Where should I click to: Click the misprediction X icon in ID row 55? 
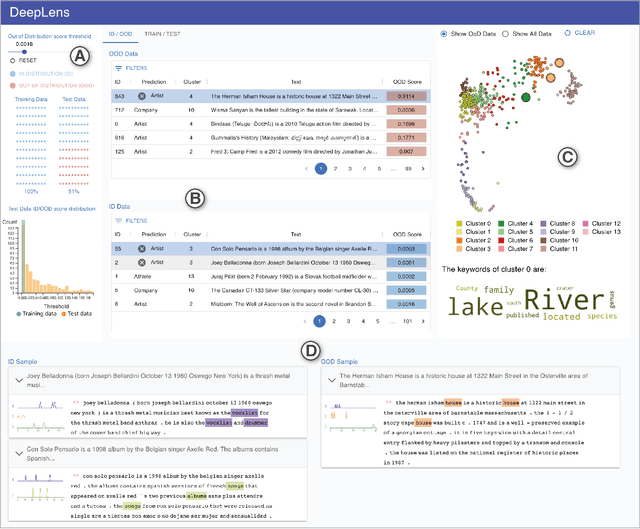tap(142, 249)
